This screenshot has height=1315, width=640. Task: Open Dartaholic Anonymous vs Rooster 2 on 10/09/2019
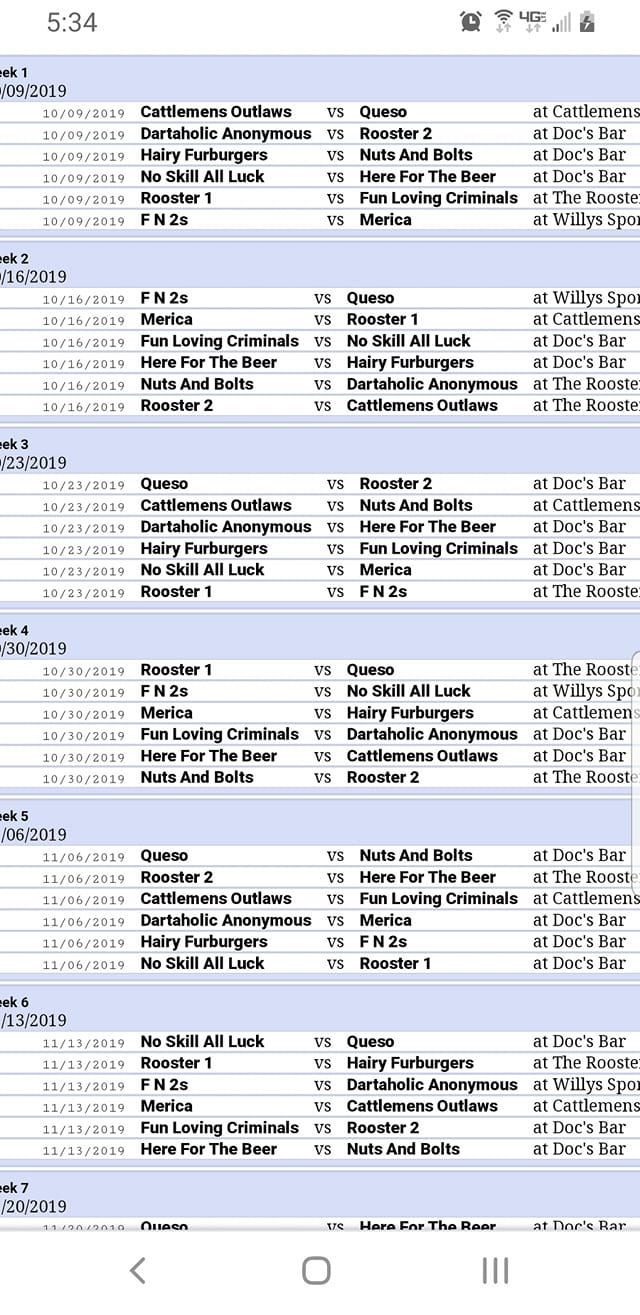tap(320, 134)
